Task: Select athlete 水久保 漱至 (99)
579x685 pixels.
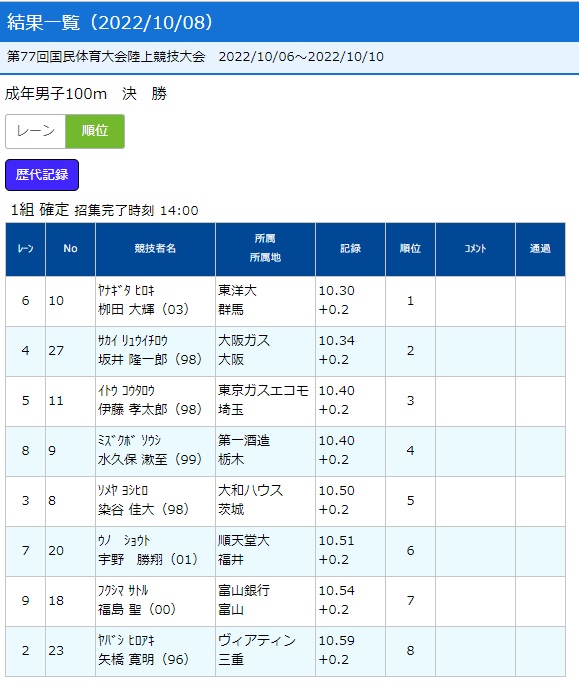Action: pyautogui.click(x=150, y=460)
